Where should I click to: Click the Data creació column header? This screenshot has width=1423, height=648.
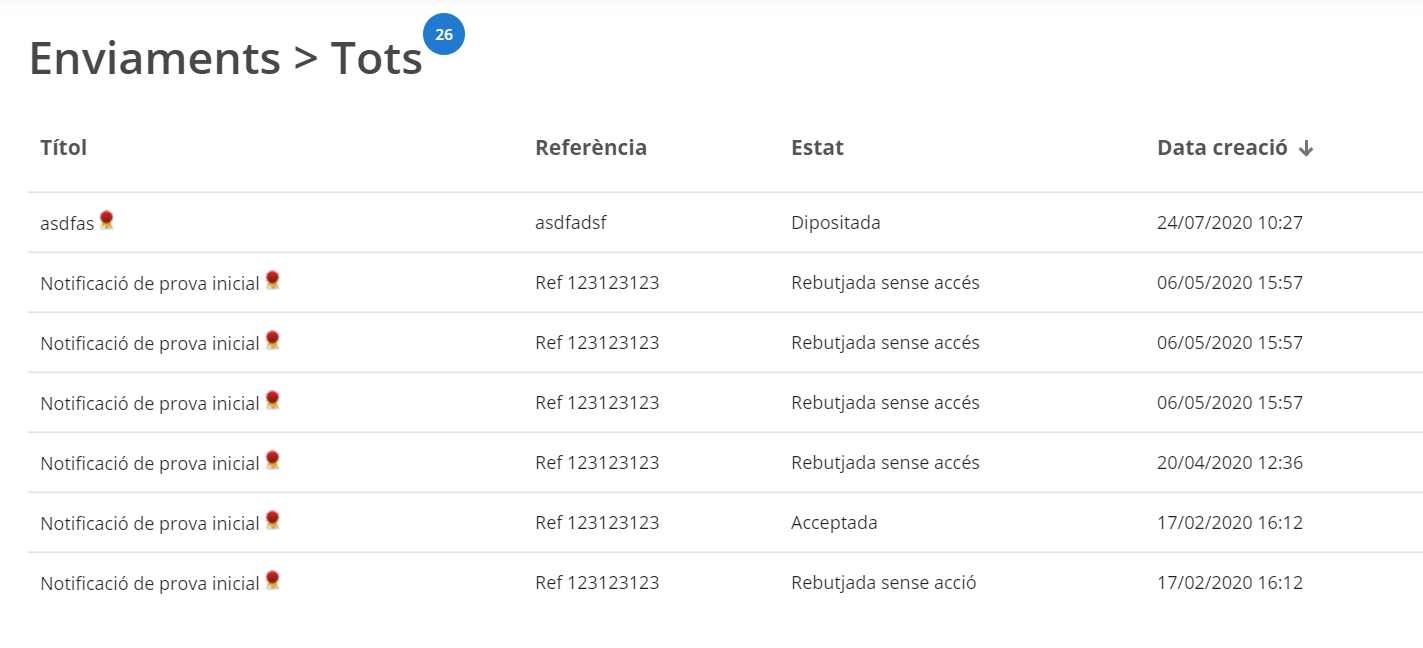(1222, 147)
